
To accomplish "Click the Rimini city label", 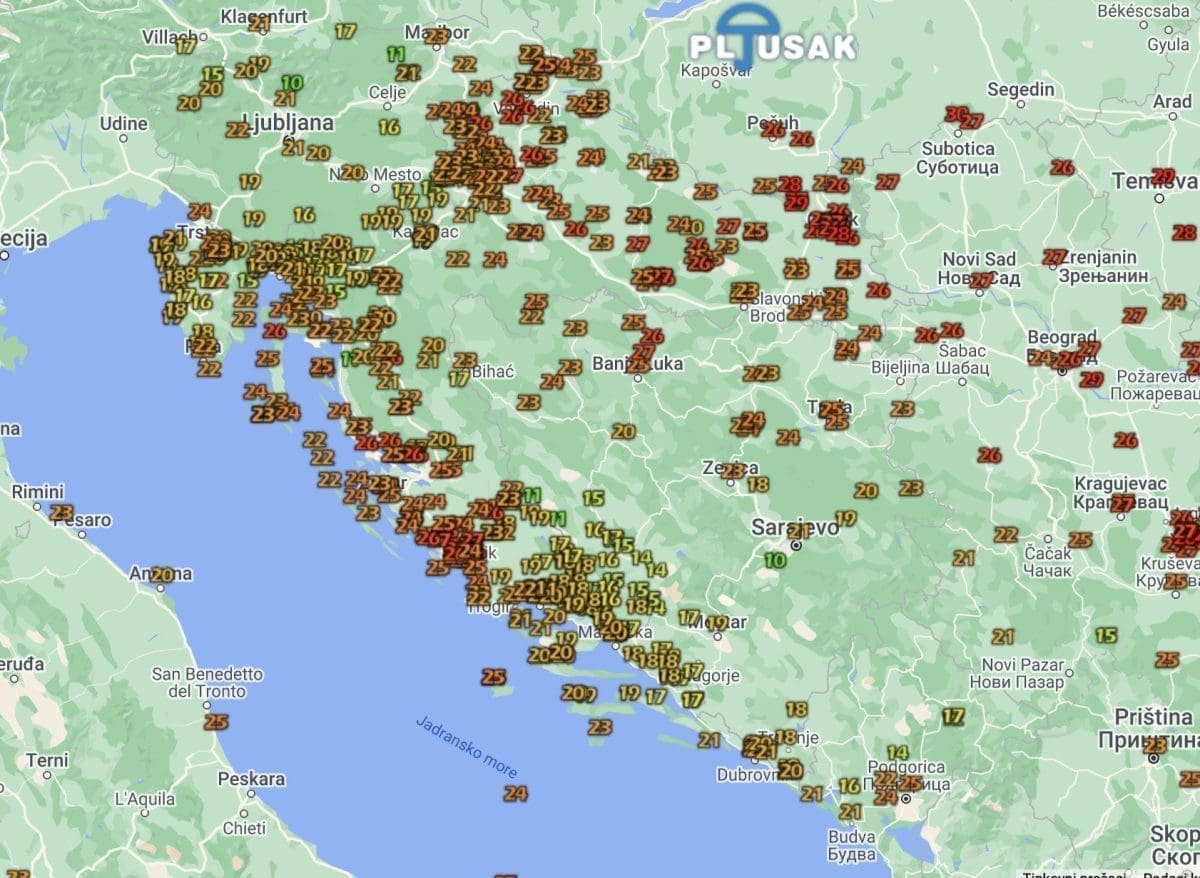I will [38, 492].
